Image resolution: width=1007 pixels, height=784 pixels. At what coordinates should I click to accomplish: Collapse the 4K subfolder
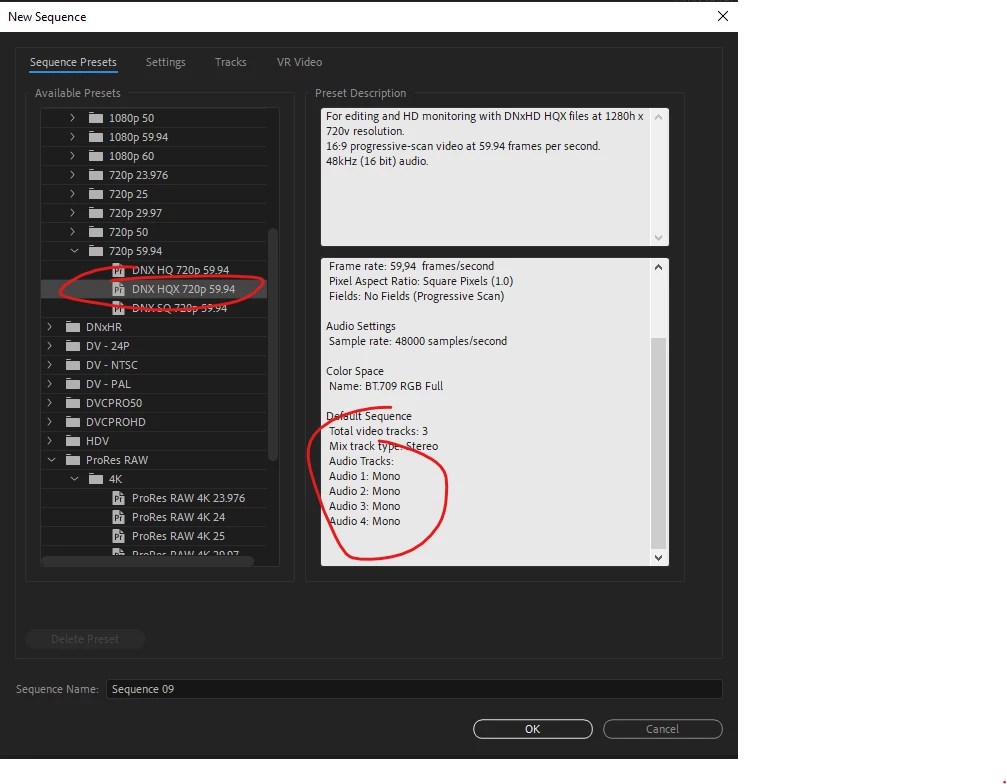(74, 479)
